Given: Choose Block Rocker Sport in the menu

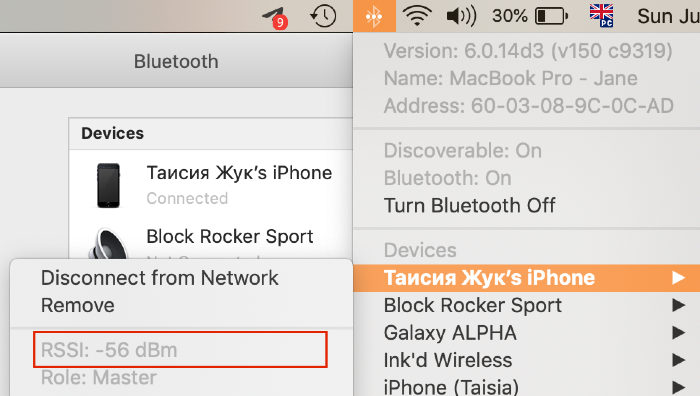Looking at the screenshot, I should [527, 305].
